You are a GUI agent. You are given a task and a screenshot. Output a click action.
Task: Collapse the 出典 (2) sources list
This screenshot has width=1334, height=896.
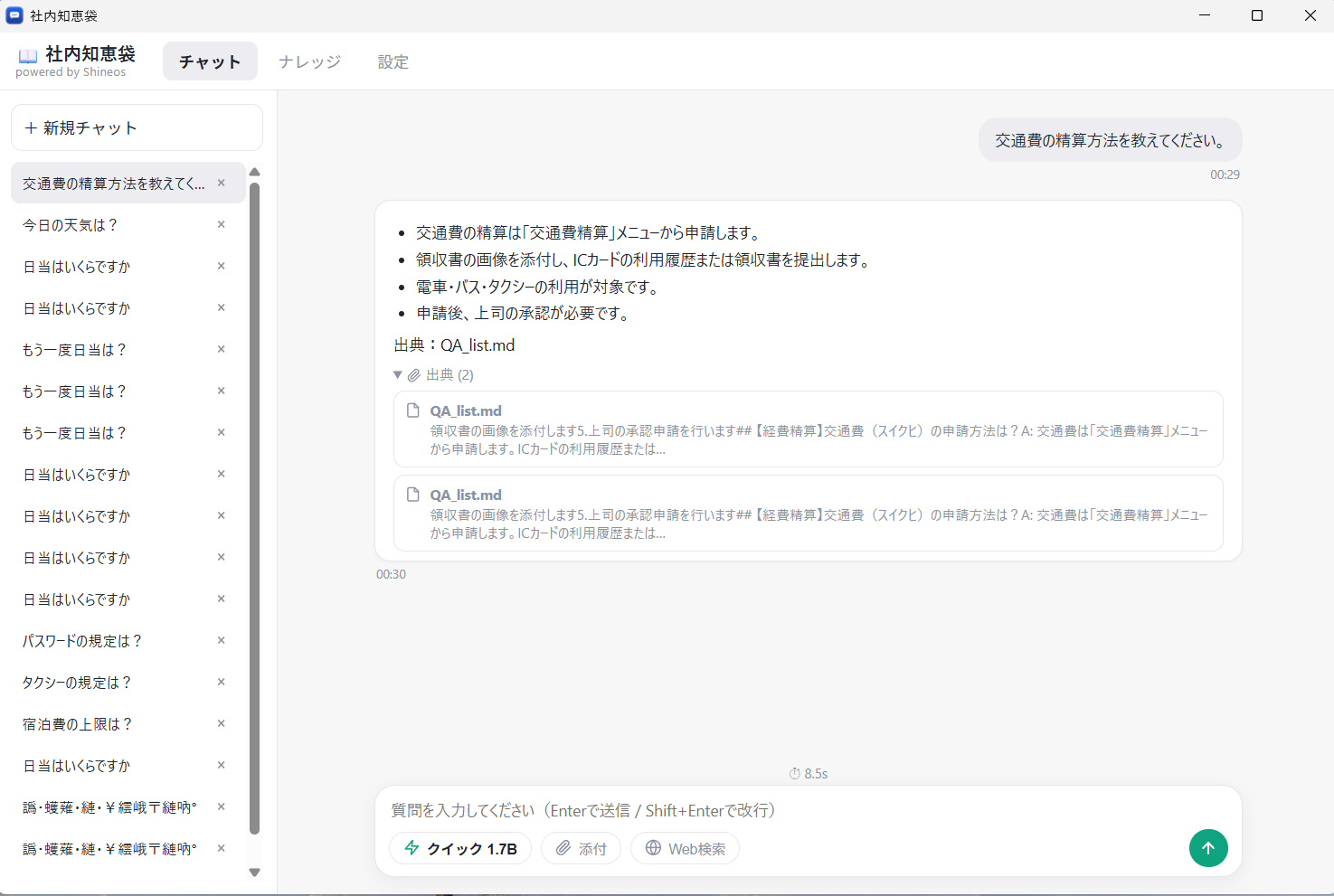pos(434,374)
